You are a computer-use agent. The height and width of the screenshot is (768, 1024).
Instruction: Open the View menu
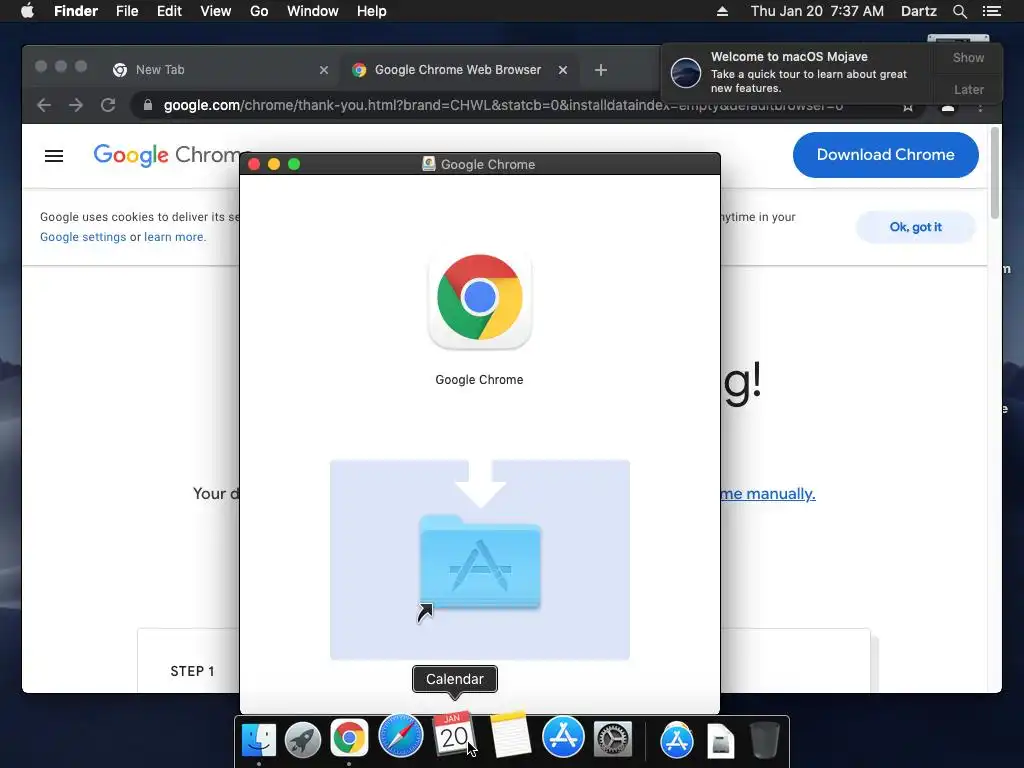point(216,11)
